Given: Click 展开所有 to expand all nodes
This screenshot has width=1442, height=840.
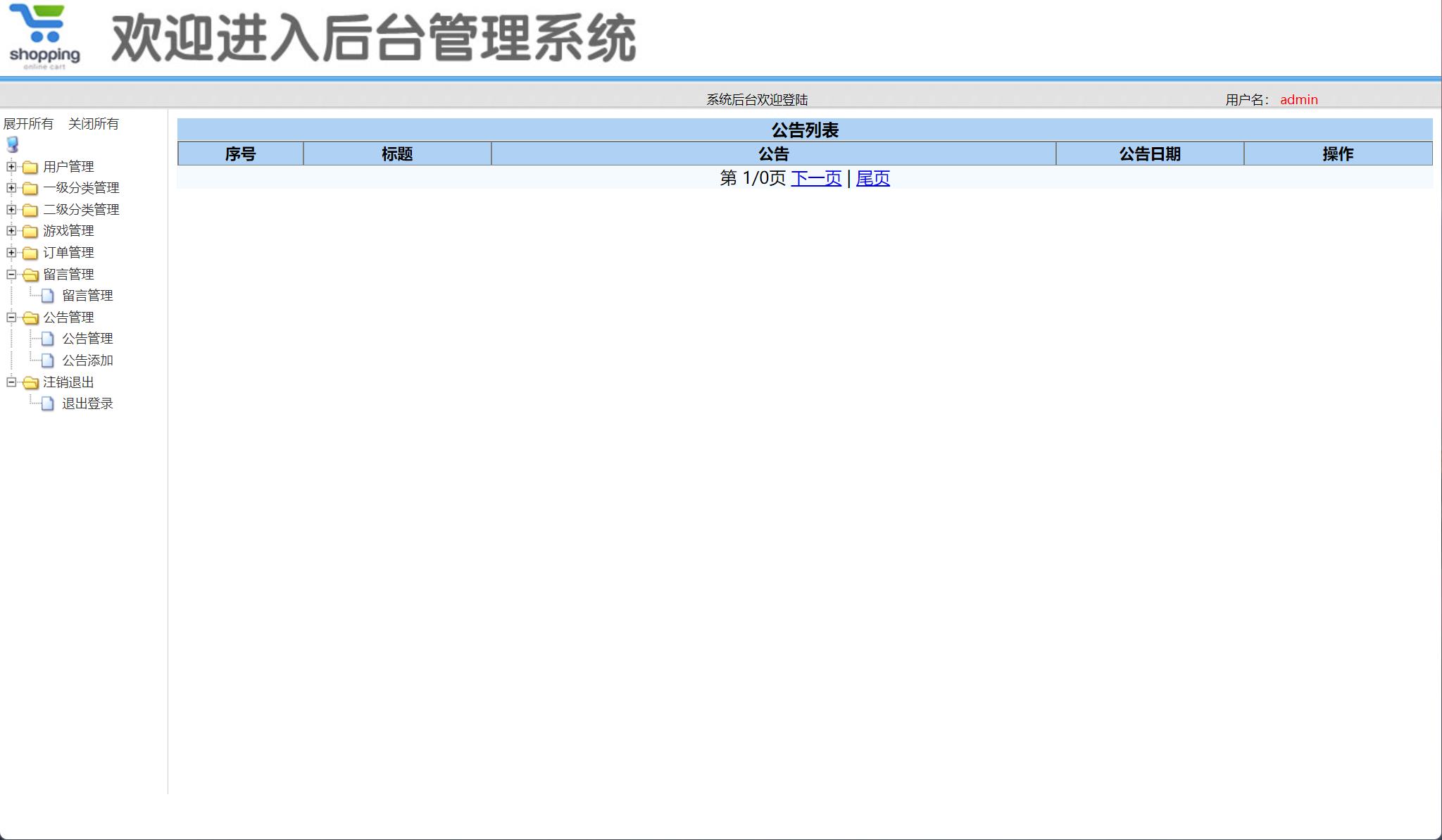Looking at the screenshot, I should 29,123.
